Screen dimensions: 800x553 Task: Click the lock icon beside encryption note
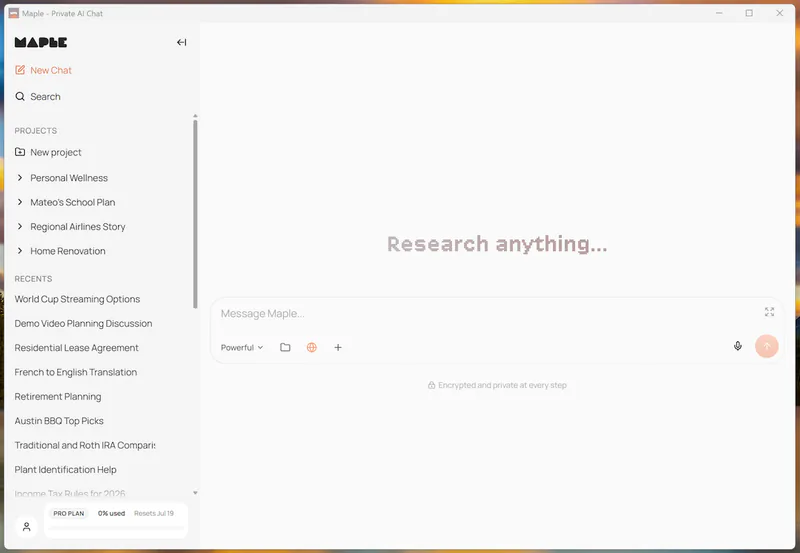point(431,385)
